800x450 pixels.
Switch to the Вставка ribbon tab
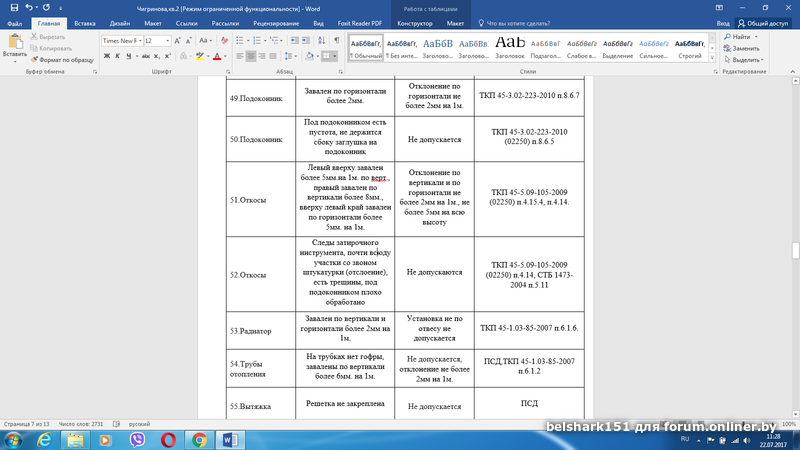[x=85, y=23]
